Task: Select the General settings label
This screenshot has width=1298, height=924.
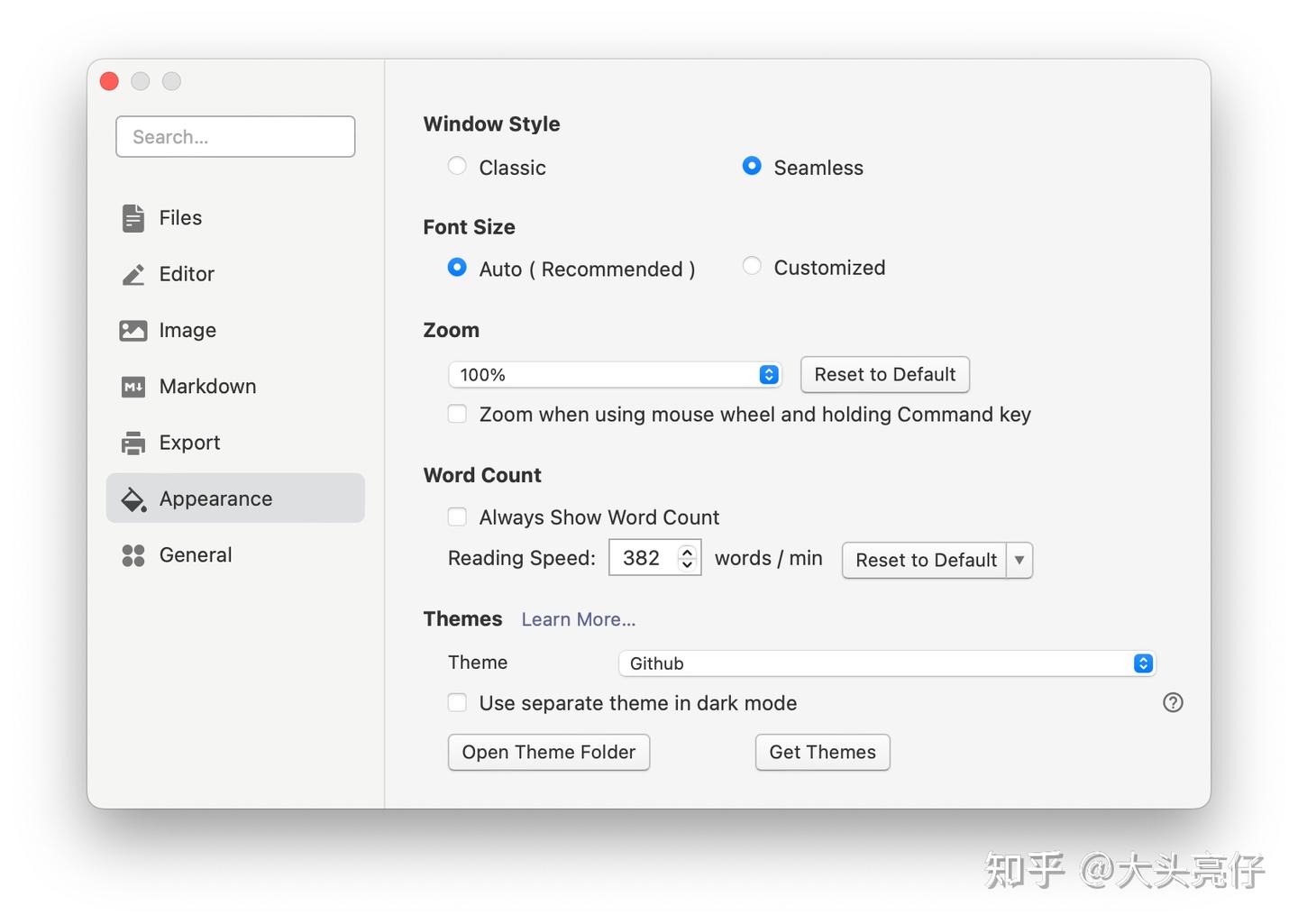Action: tap(196, 554)
